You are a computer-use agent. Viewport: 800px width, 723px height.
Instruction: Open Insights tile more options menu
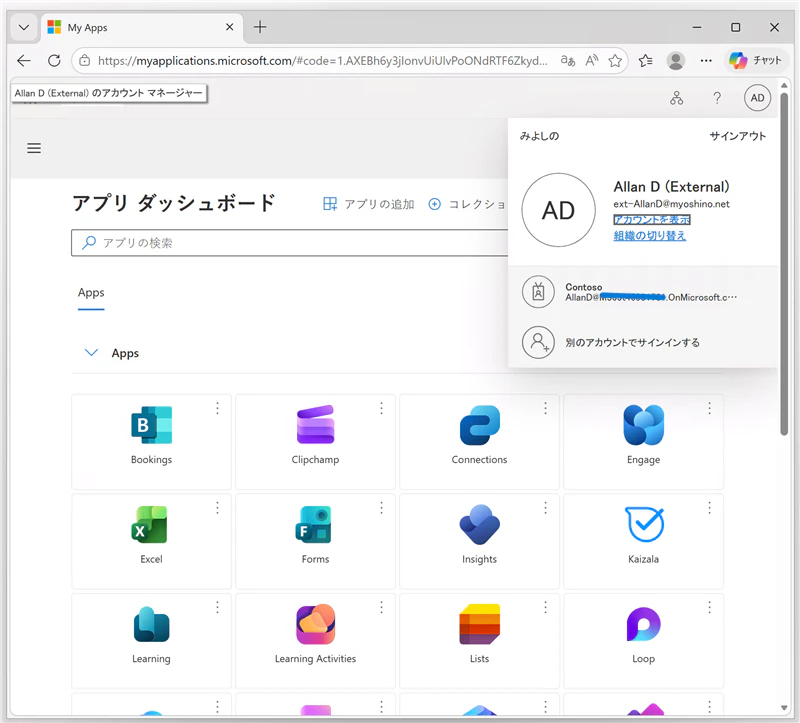coord(545,508)
